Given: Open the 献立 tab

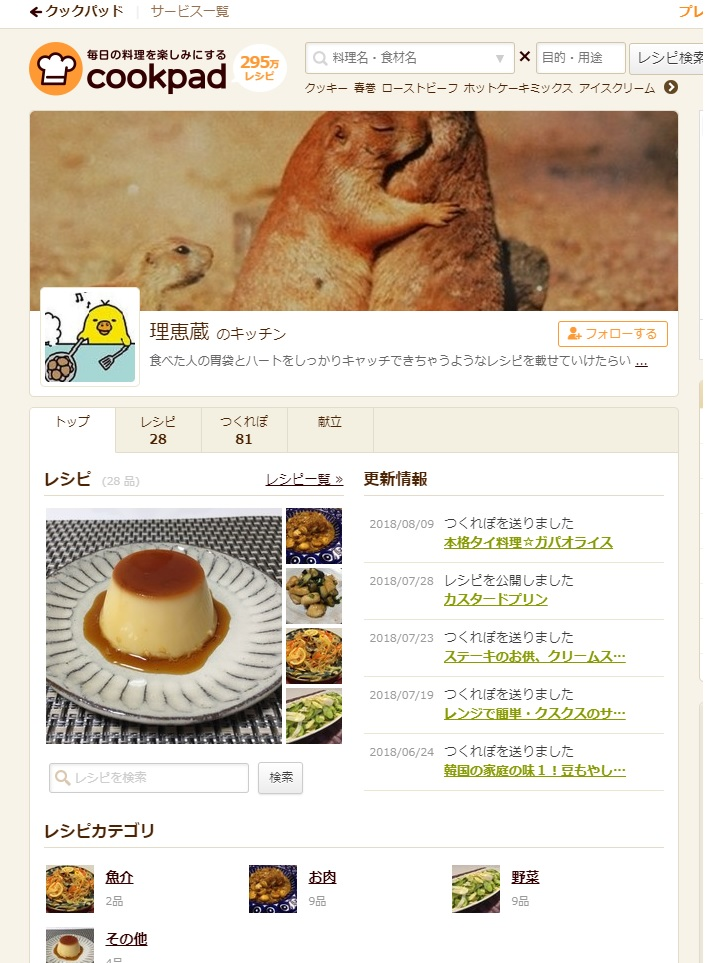Looking at the screenshot, I should (330, 430).
